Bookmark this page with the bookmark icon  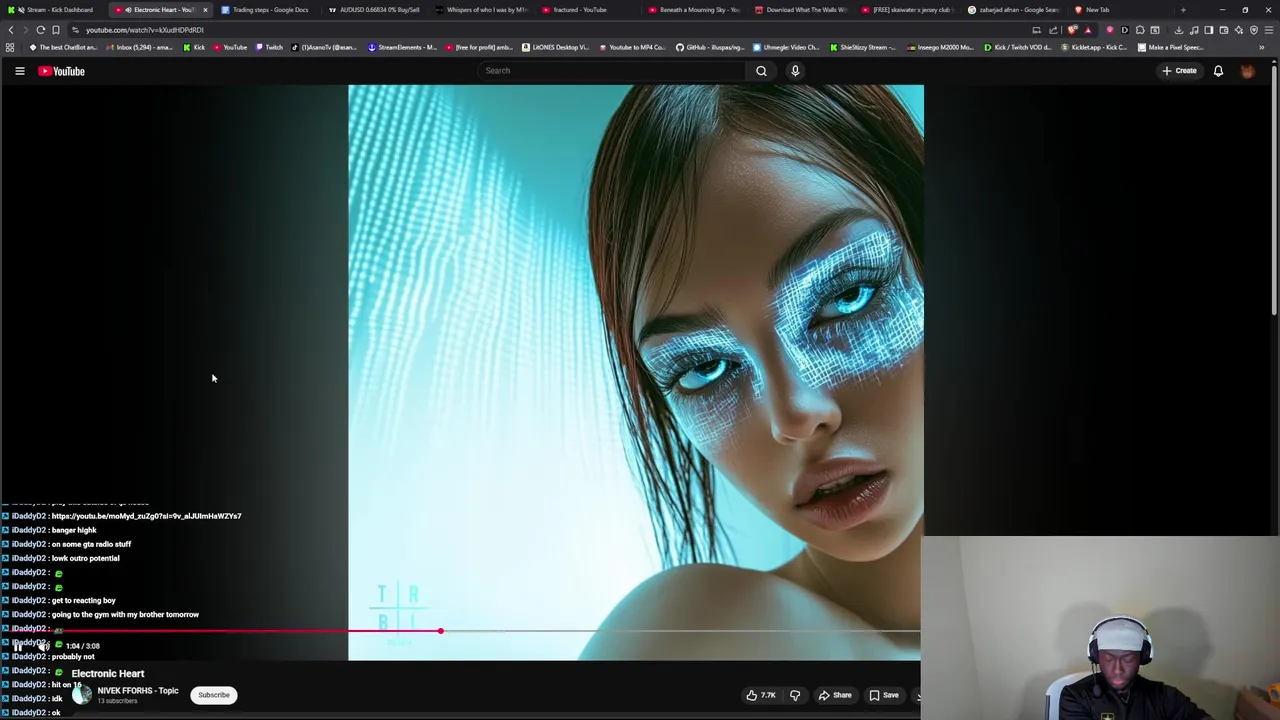[x=55, y=30]
